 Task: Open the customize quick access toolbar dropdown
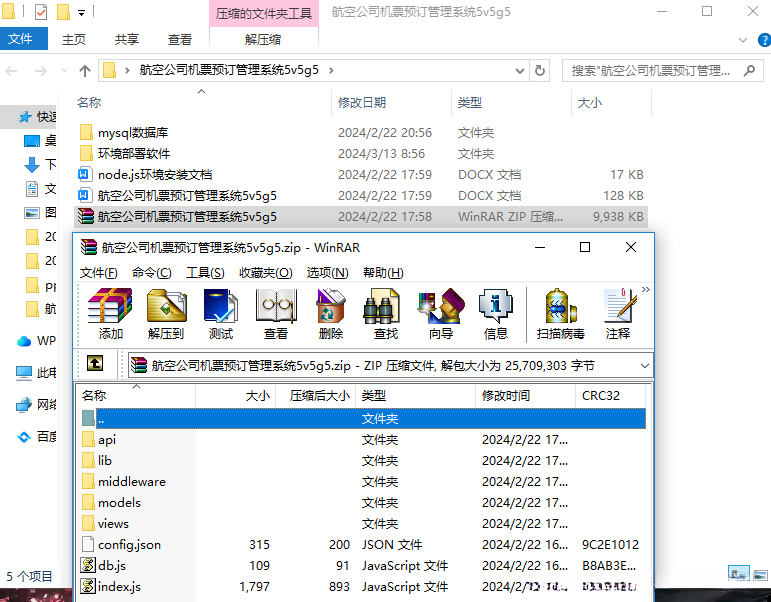81,13
